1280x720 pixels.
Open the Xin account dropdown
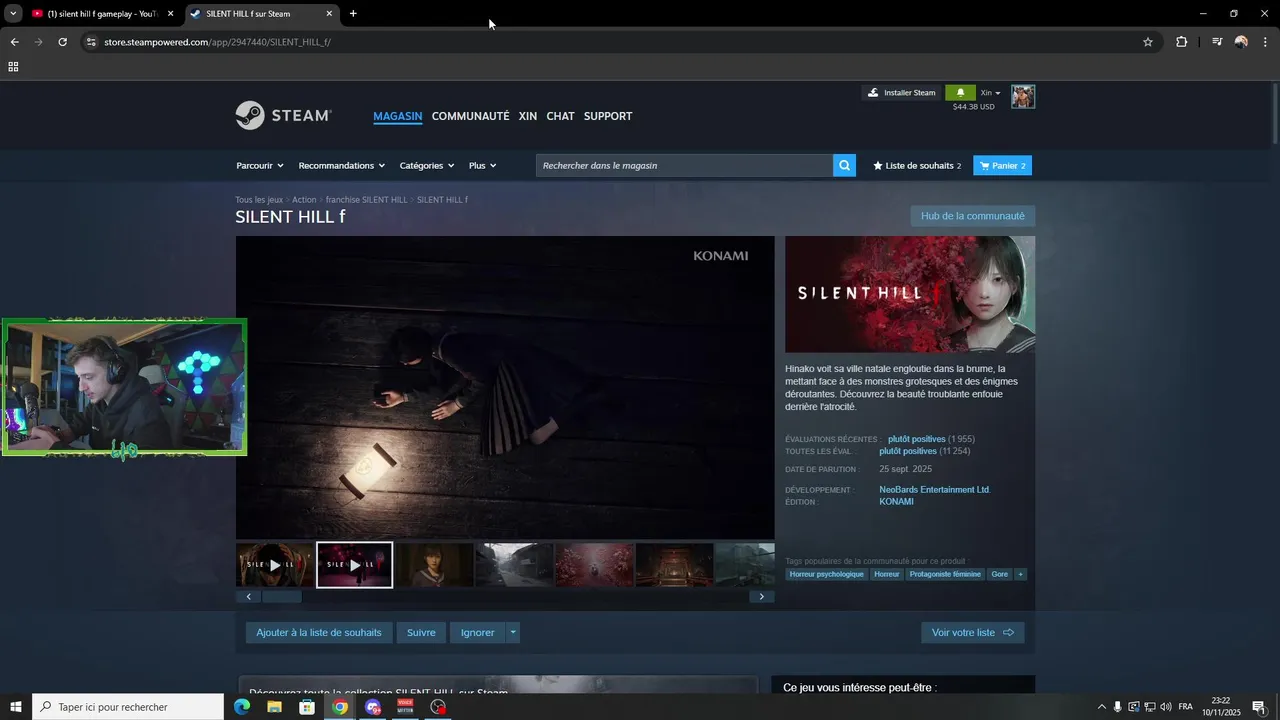coord(990,93)
